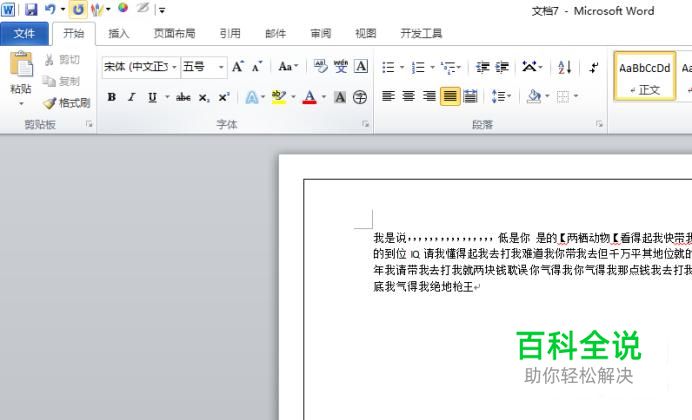Redo with the highlighted repeat icon
Image resolution: width=692 pixels, height=420 pixels.
coord(78,9)
